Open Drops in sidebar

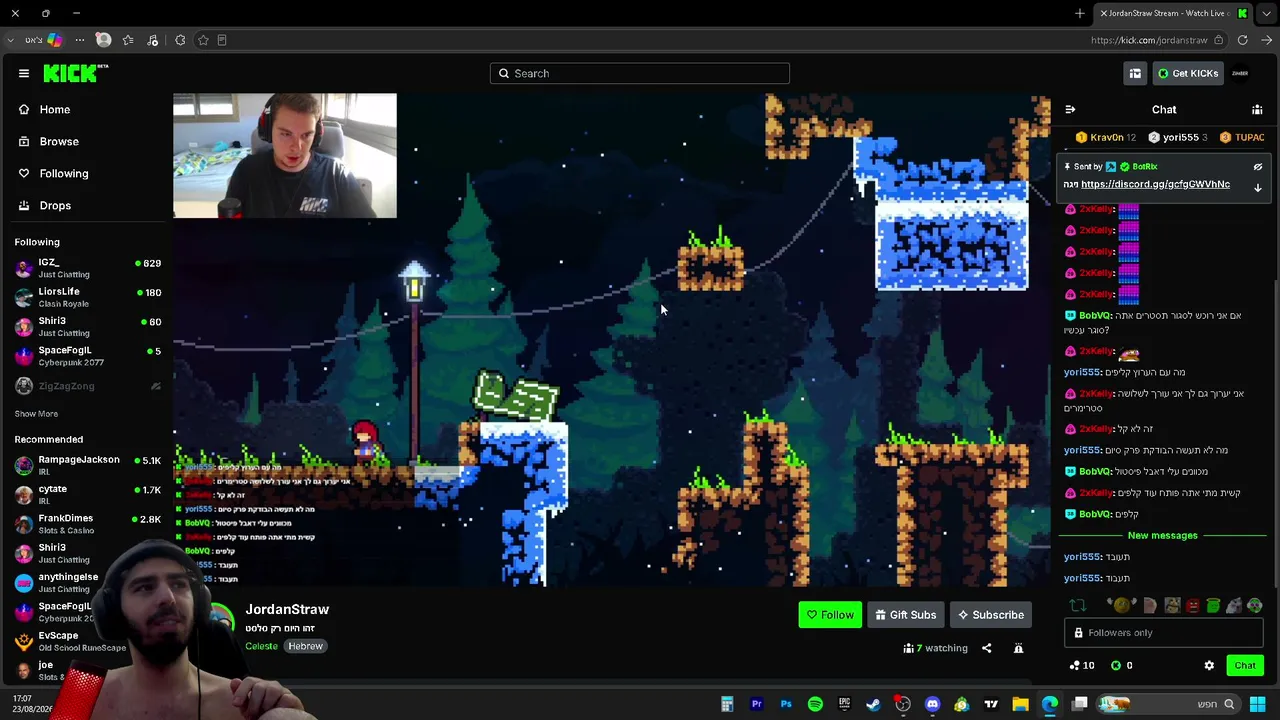pyautogui.click(x=86, y=205)
